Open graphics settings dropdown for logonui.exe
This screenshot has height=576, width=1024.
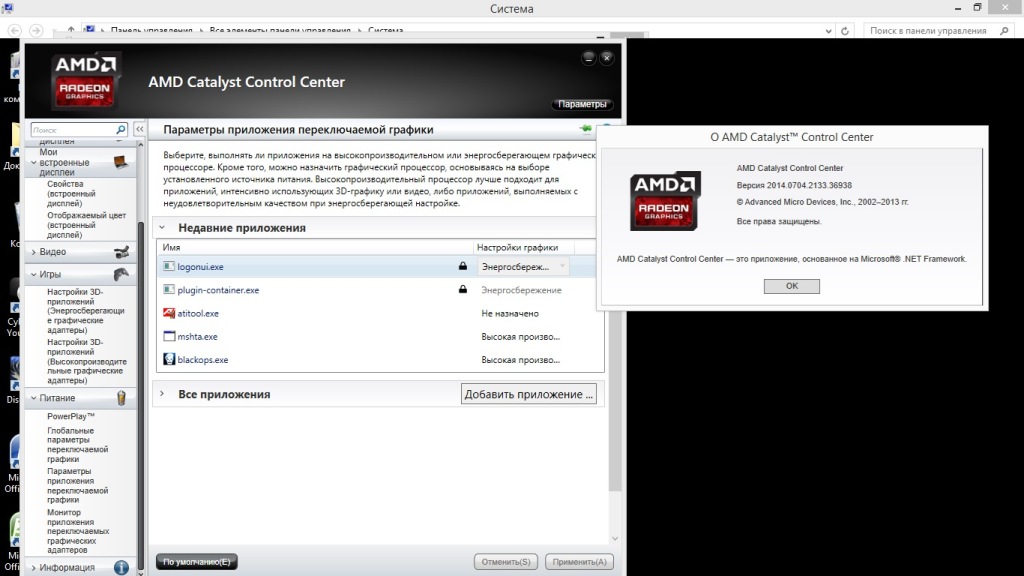pos(523,267)
